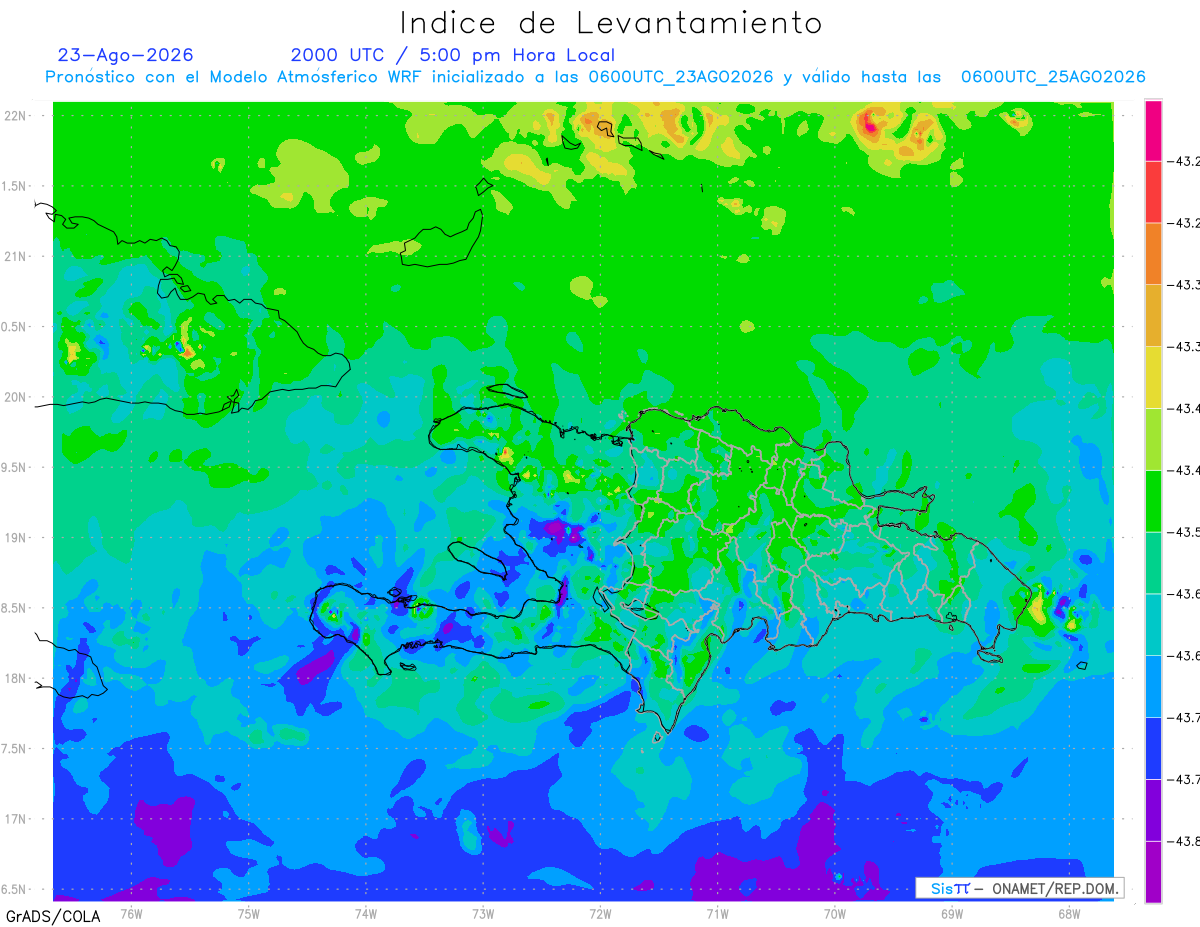1200x927 pixels.
Task: Click the "-43.8" color bar value
Action: (x=1186, y=841)
